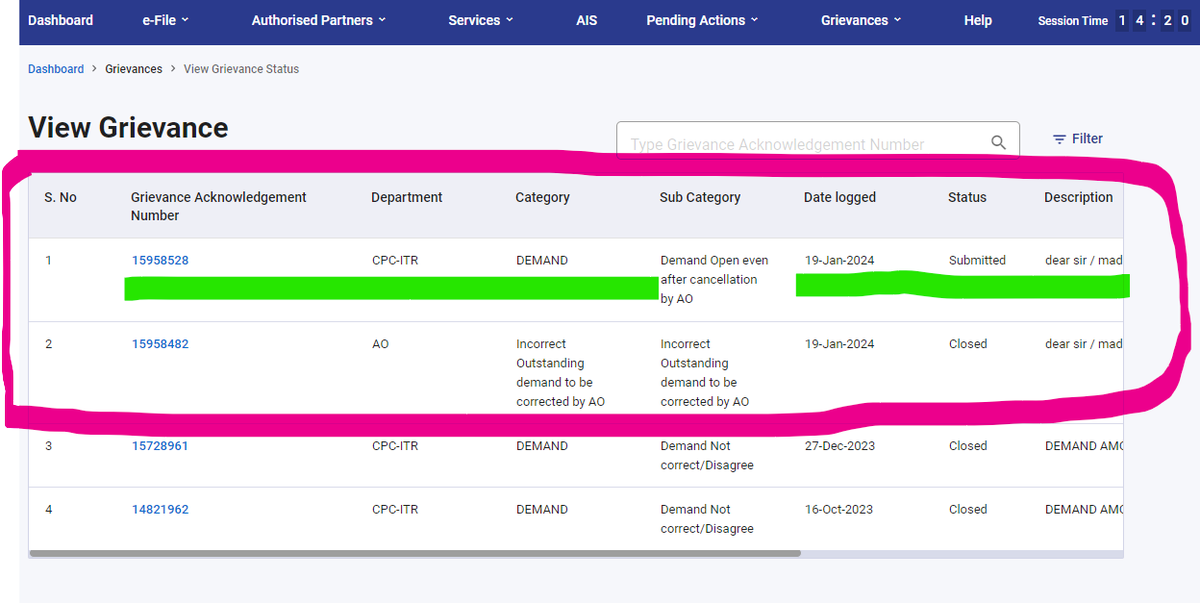The width and height of the screenshot is (1200, 603).
Task: Click the Grievances breadcrumb
Action: click(x=134, y=69)
